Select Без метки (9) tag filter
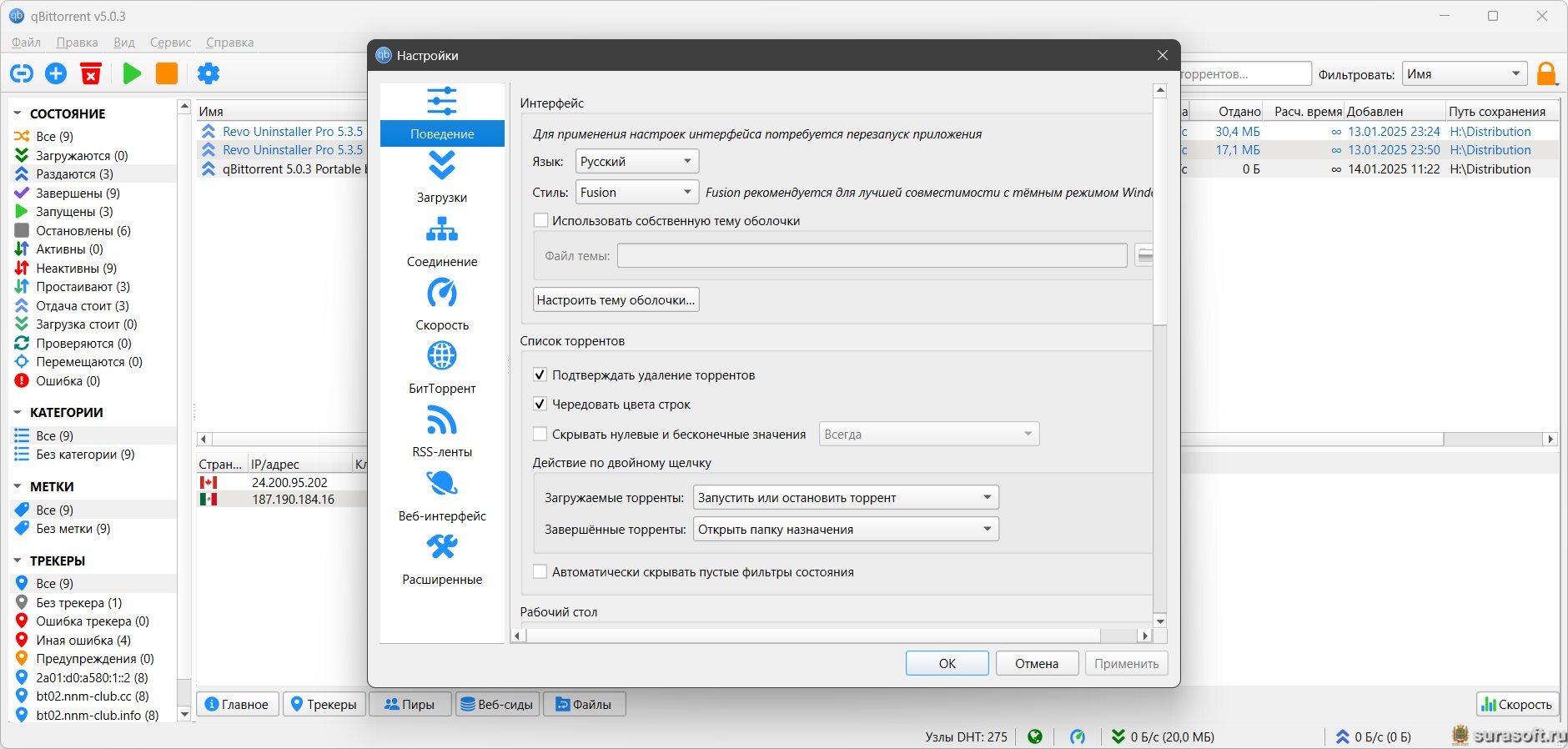The image size is (1568, 749). point(73,528)
